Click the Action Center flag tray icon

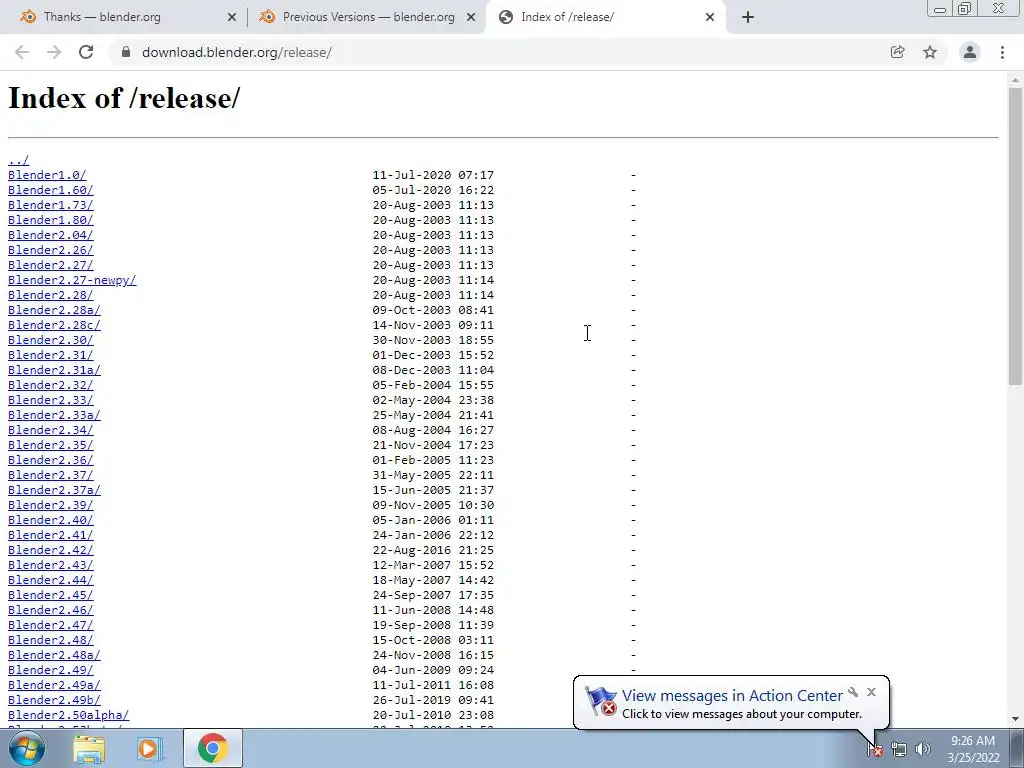click(874, 750)
